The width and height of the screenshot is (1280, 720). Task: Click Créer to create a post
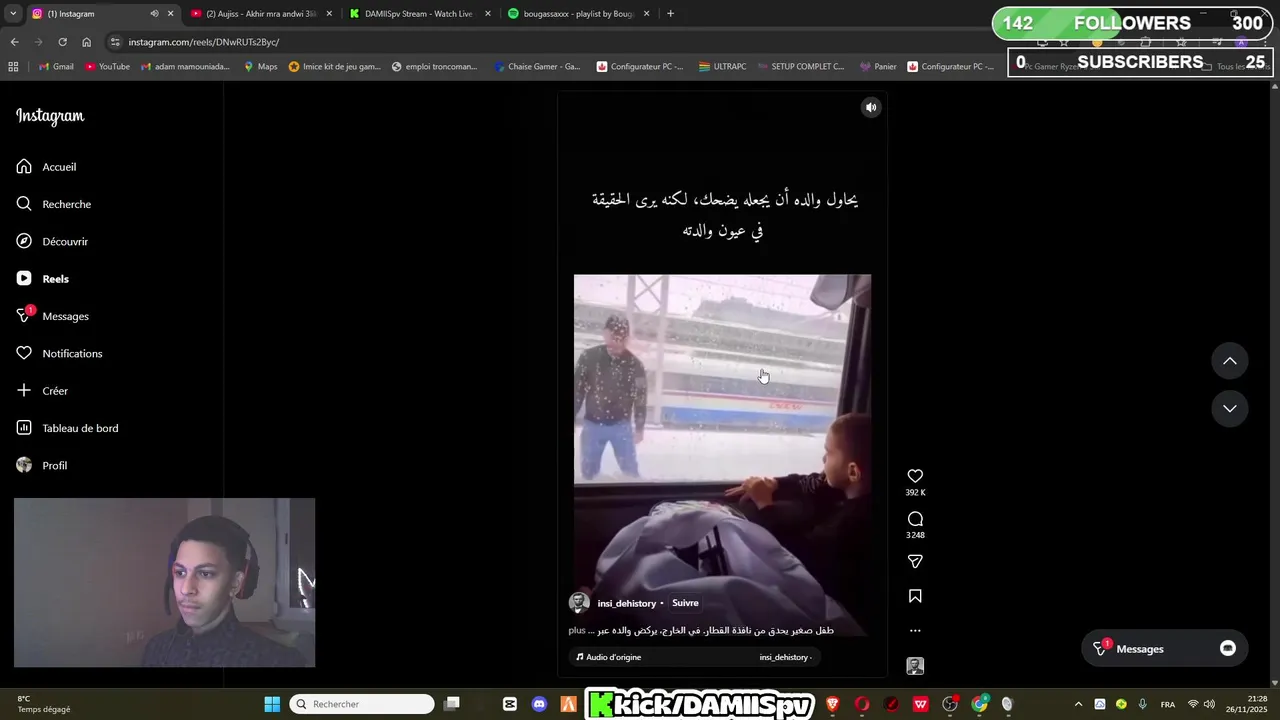click(x=42, y=391)
